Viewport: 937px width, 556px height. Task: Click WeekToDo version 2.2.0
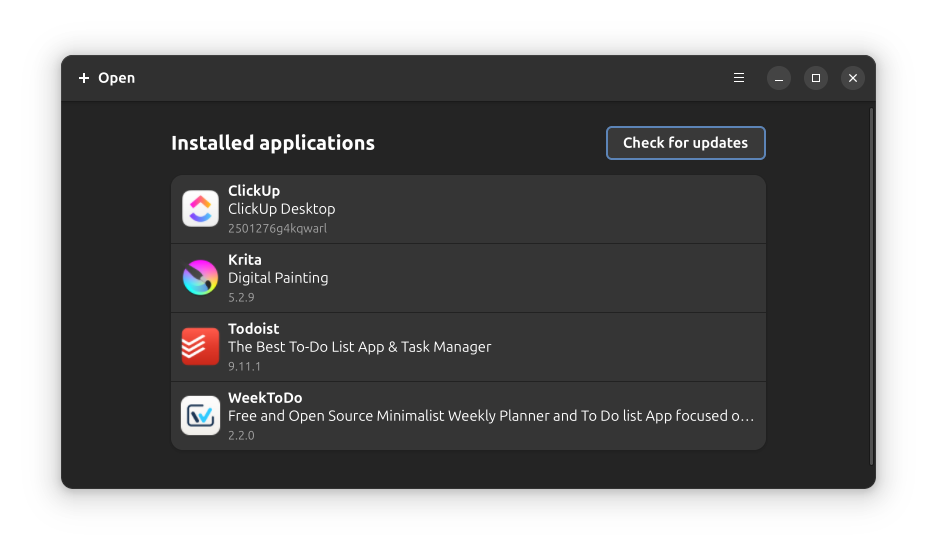(241, 435)
